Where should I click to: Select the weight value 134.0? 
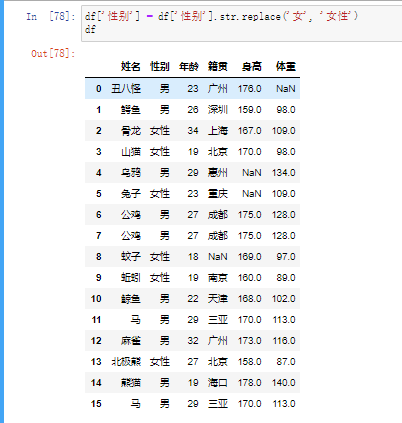(284, 173)
